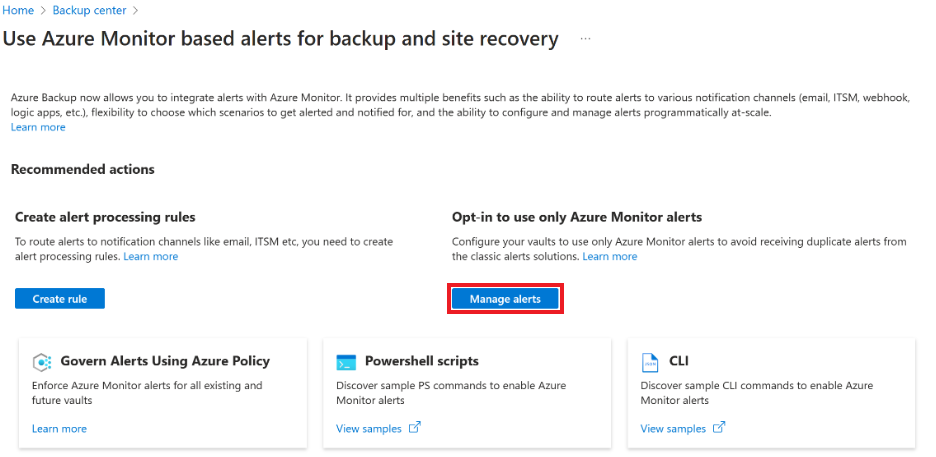Open View samples in Powershell scripts card
Viewport: 936px width, 457px height.
pos(369,428)
